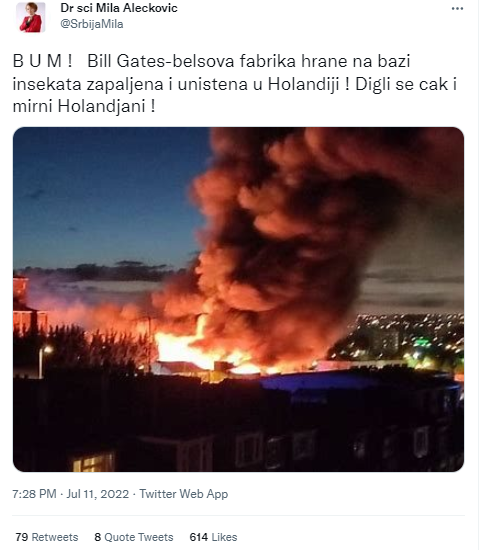Open the Twitter Web App source link

(184, 494)
